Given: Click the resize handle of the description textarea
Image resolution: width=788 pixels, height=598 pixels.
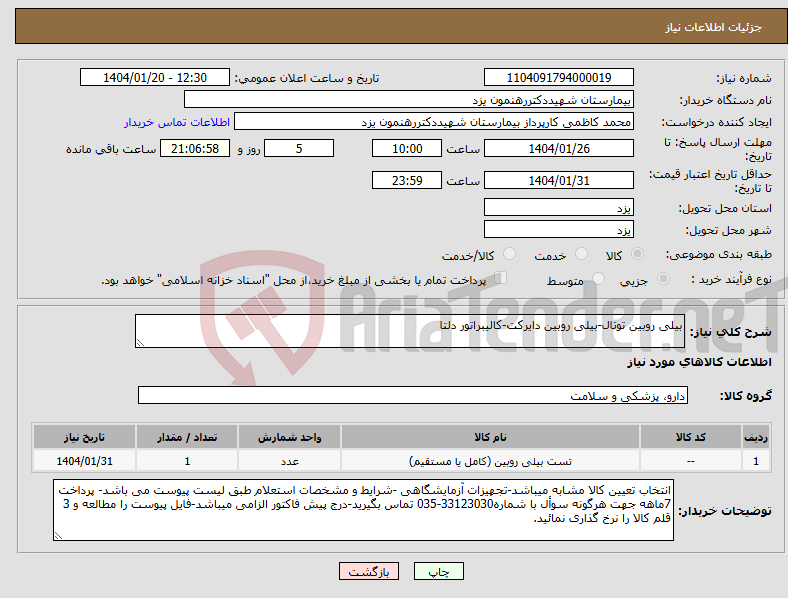Looking at the screenshot, I should coord(140,343).
